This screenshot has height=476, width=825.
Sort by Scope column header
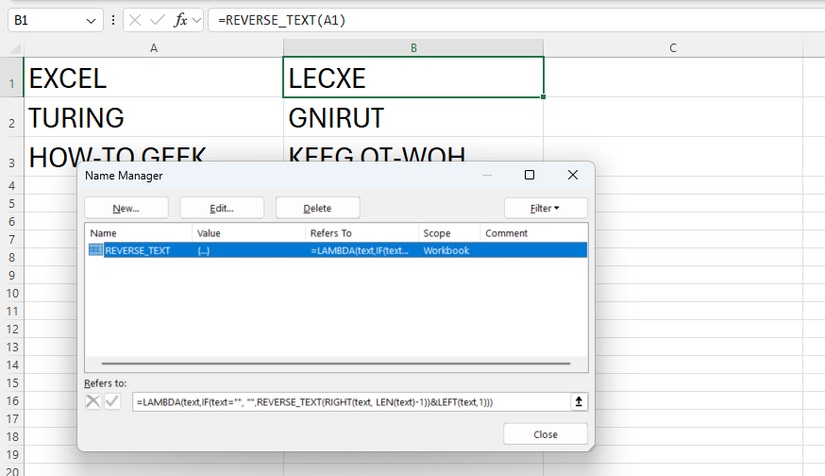pyautogui.click(x=449, y=233)
